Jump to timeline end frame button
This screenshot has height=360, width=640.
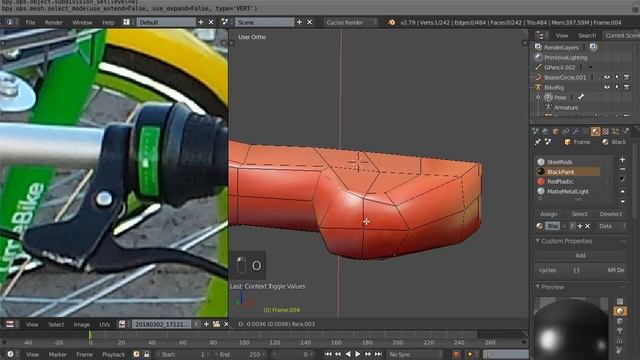(378, 354)
